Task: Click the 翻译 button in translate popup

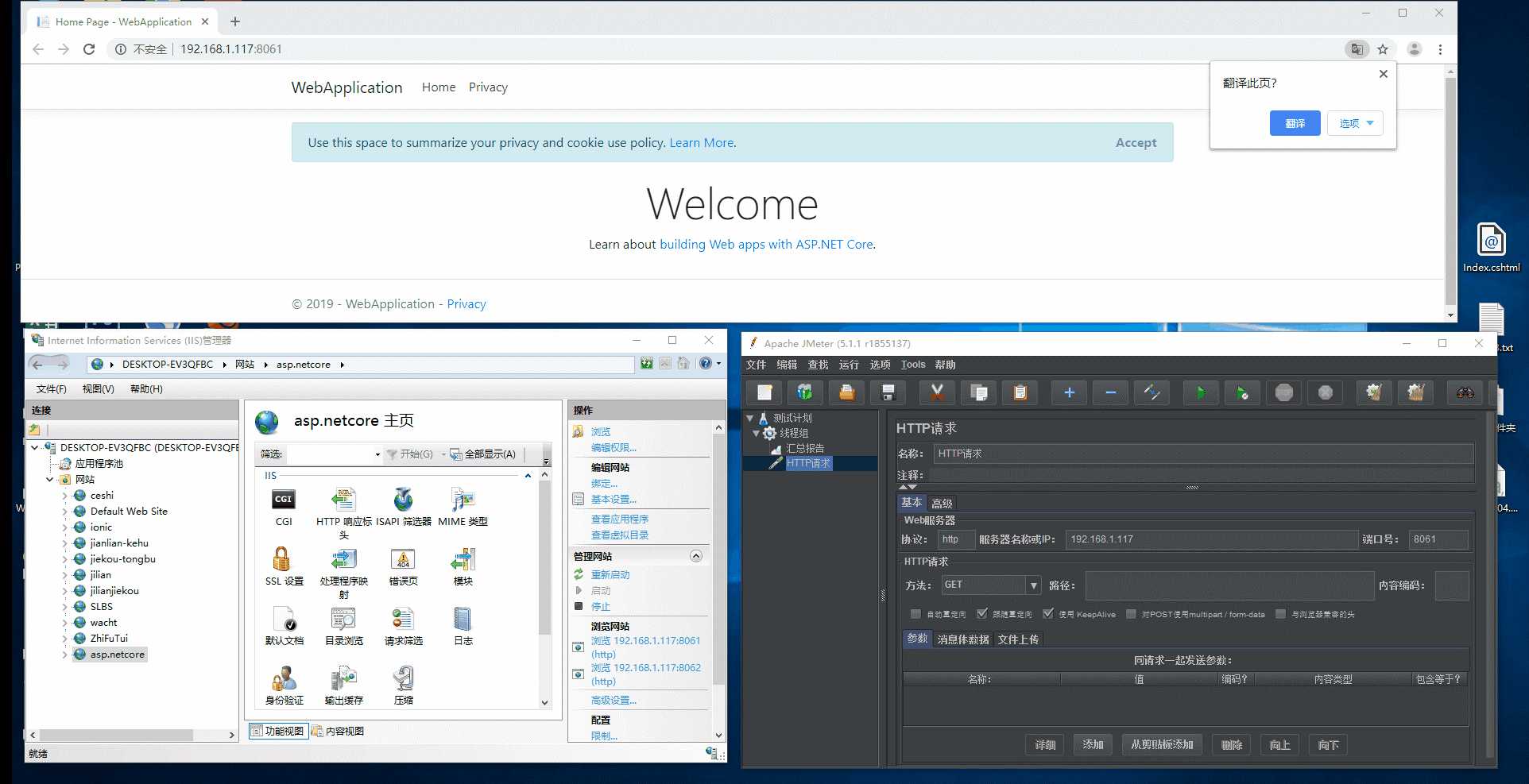Action: [x=1295, y=123]
